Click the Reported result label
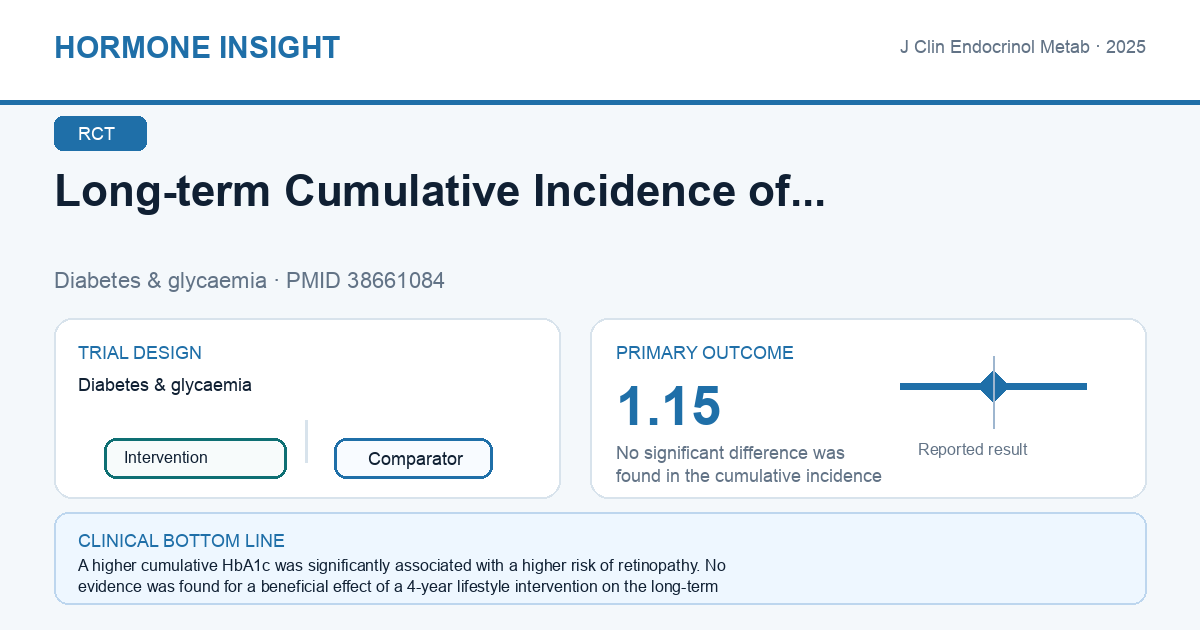 (973, 450)
